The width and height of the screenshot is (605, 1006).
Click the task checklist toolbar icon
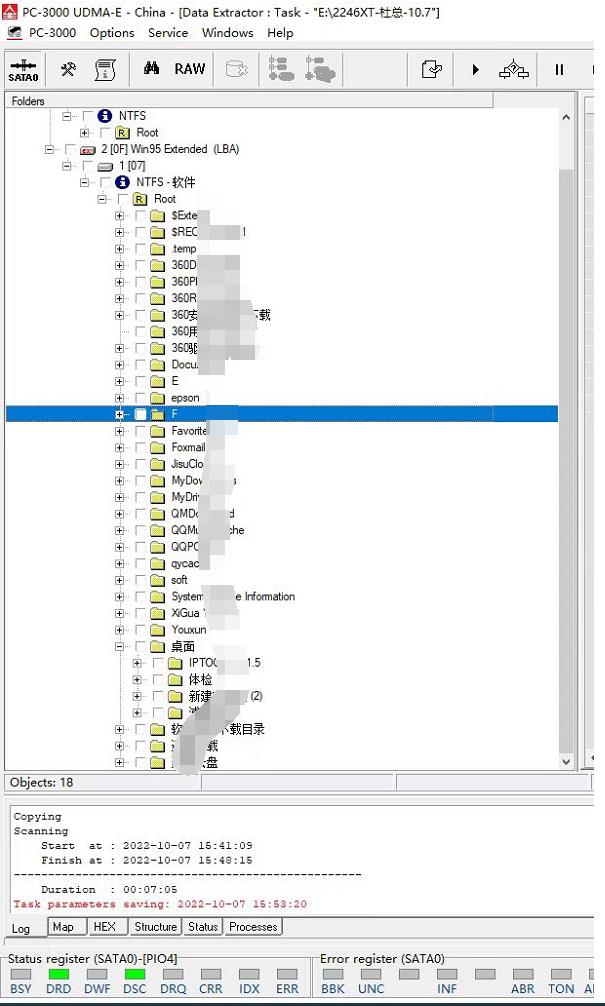coord(432,69)
